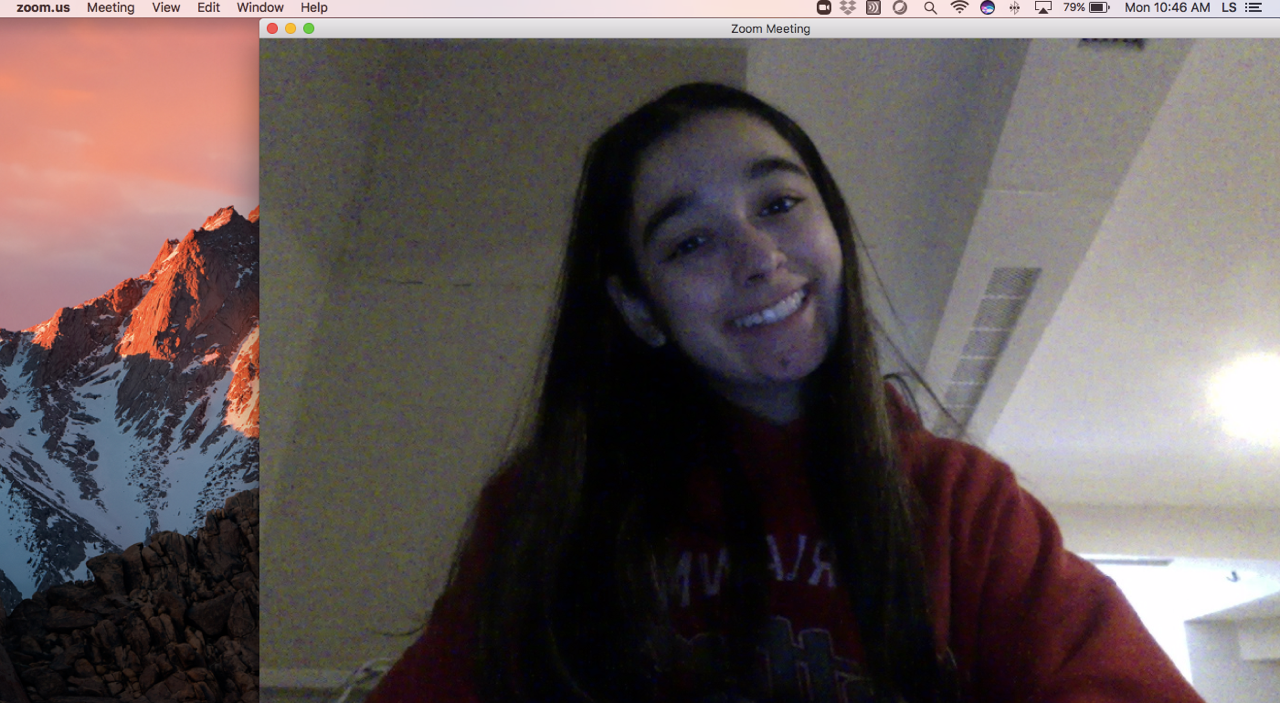Click the circular menu bar icon before Spotlight
Image resolution: width=1280 pixels, height=703 pixels.
pyautogui.click(x=900, y=8)
